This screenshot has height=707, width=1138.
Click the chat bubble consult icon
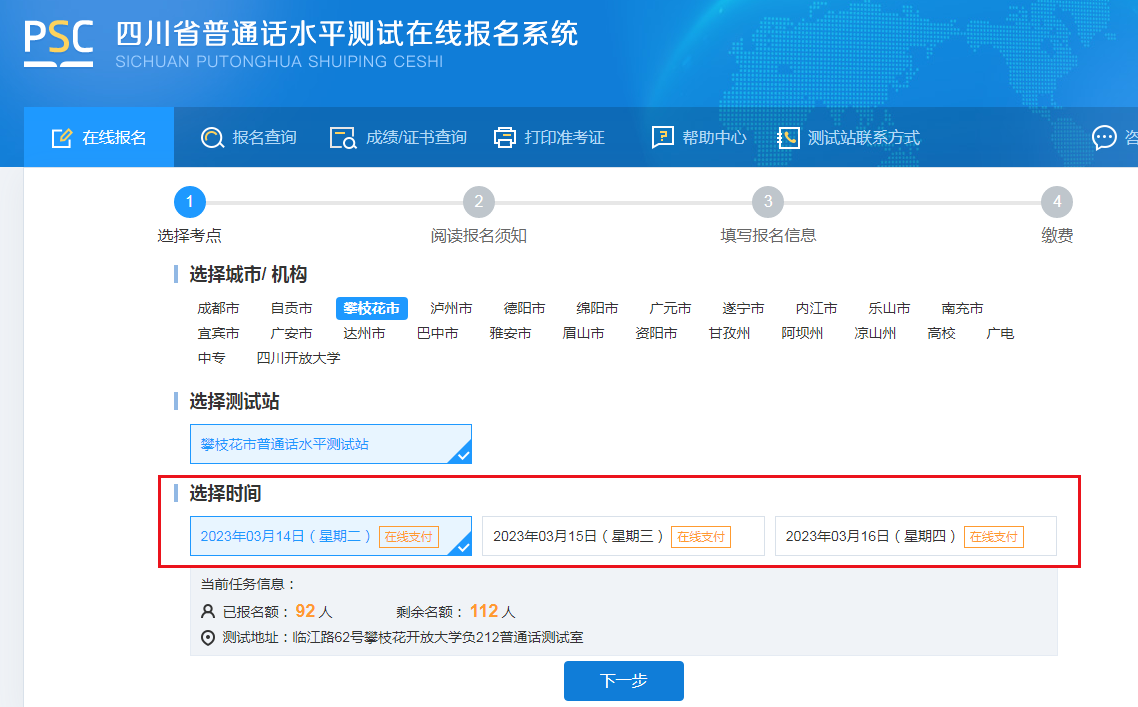1104,138
